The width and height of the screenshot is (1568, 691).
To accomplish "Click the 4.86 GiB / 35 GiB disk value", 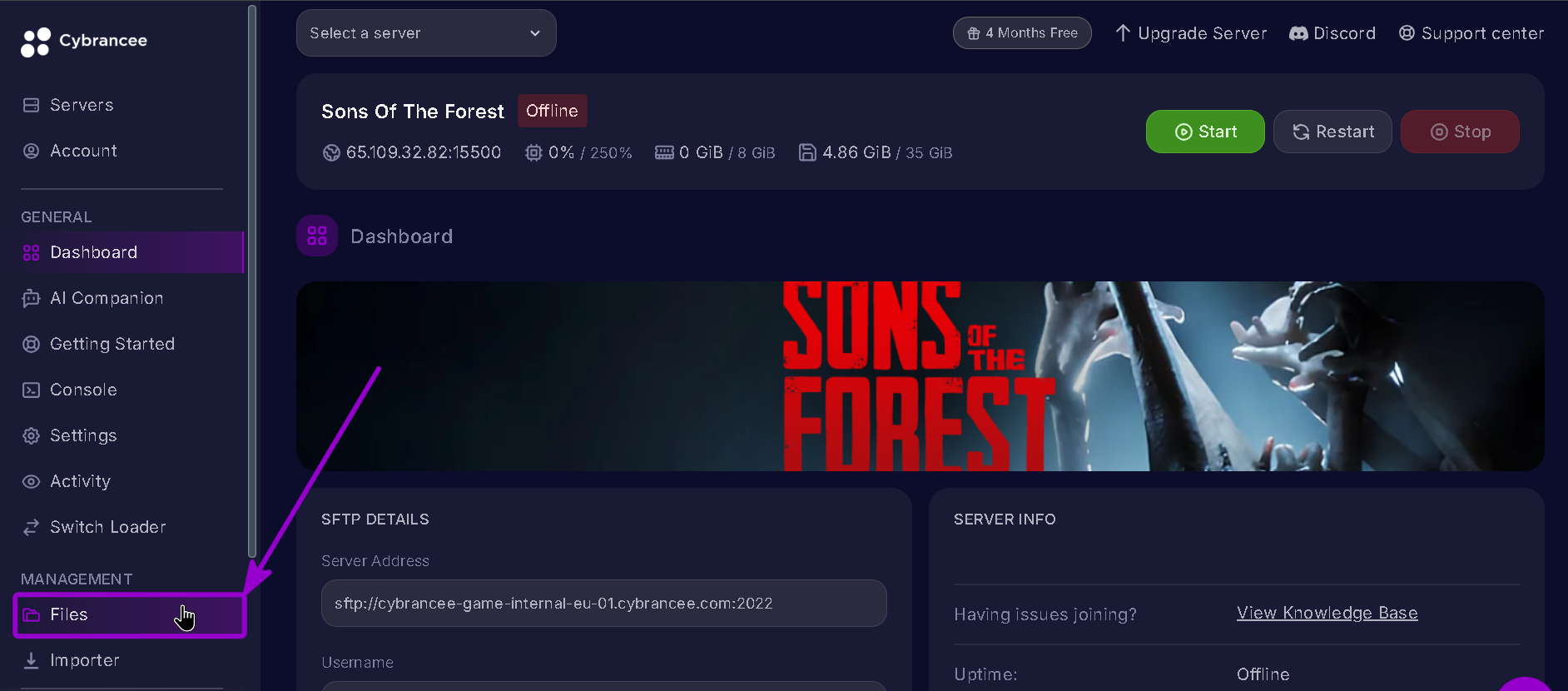I will click(887, 152).
